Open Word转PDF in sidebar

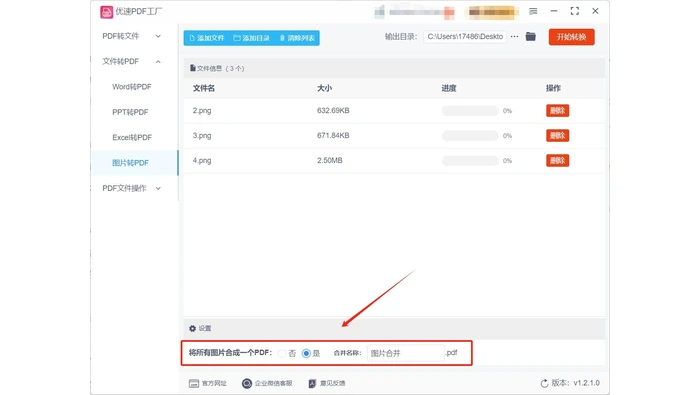[132, 87]
